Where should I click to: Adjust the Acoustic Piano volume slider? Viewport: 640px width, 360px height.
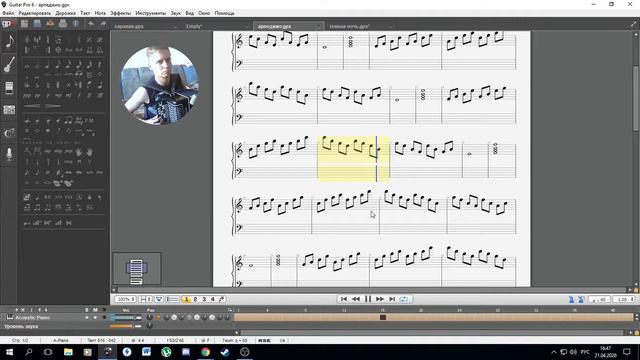coord(126,318)
